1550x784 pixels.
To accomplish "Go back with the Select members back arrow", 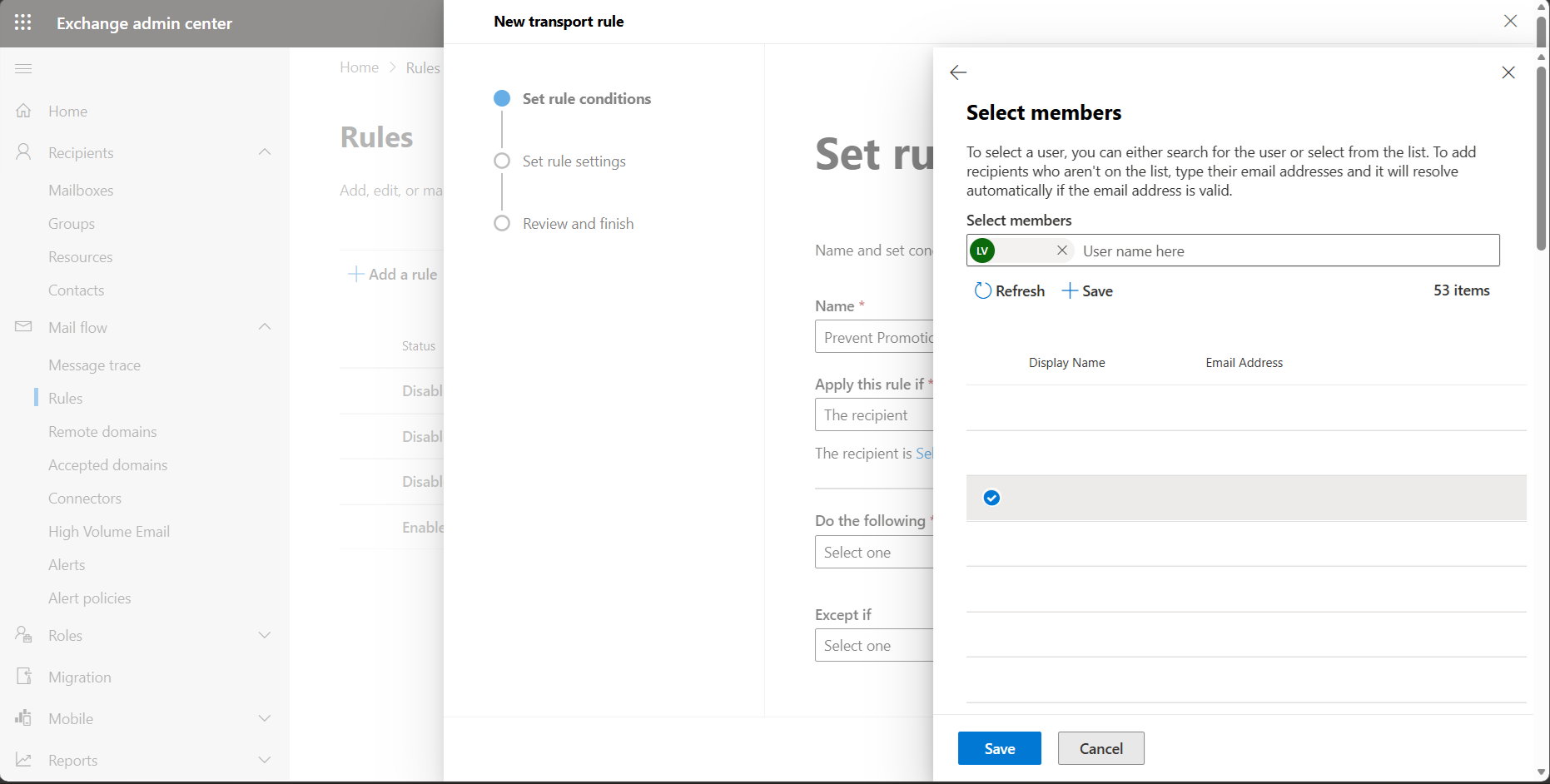I will 958,72.
